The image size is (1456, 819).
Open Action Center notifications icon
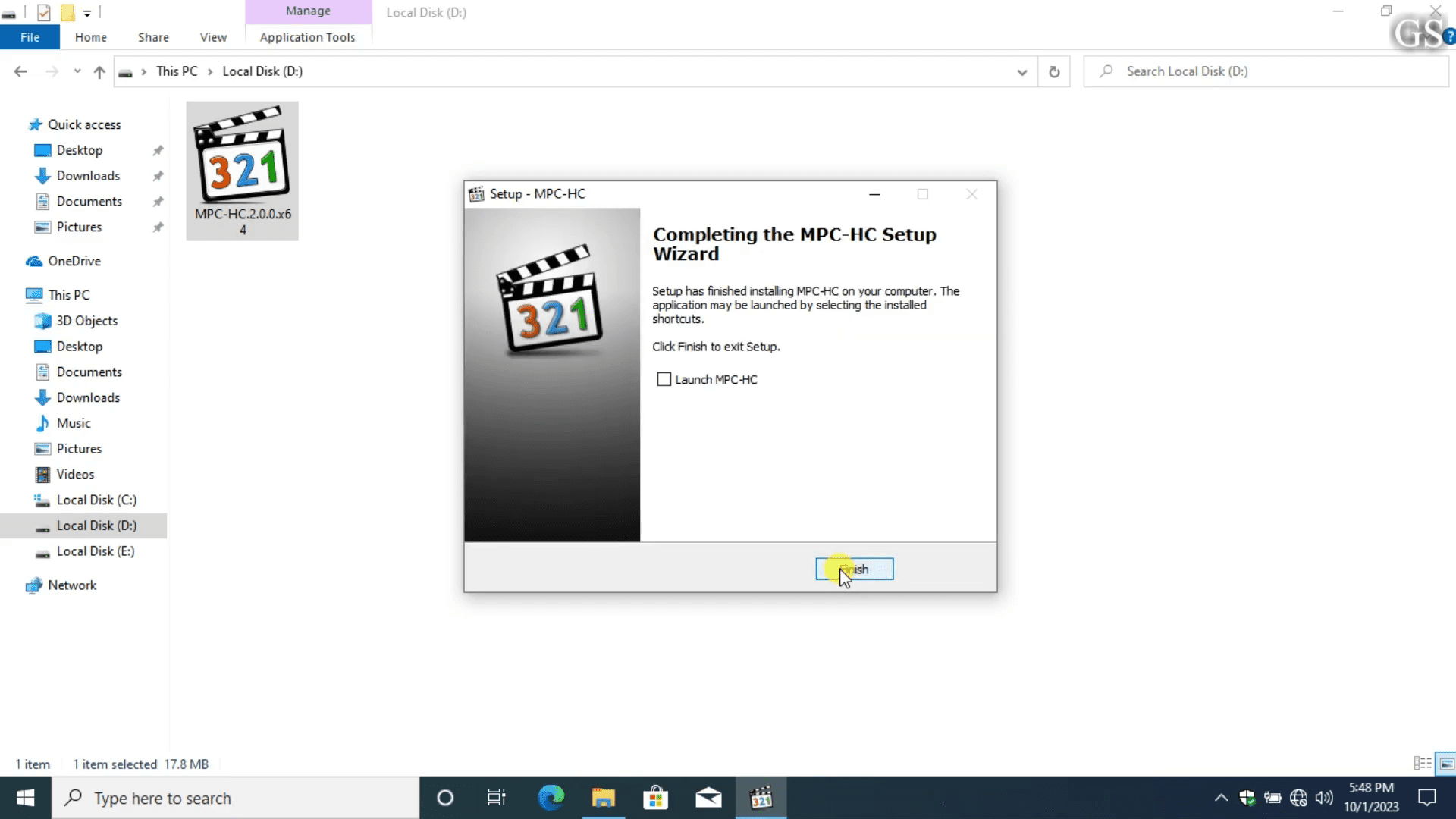pos(1427,798)
